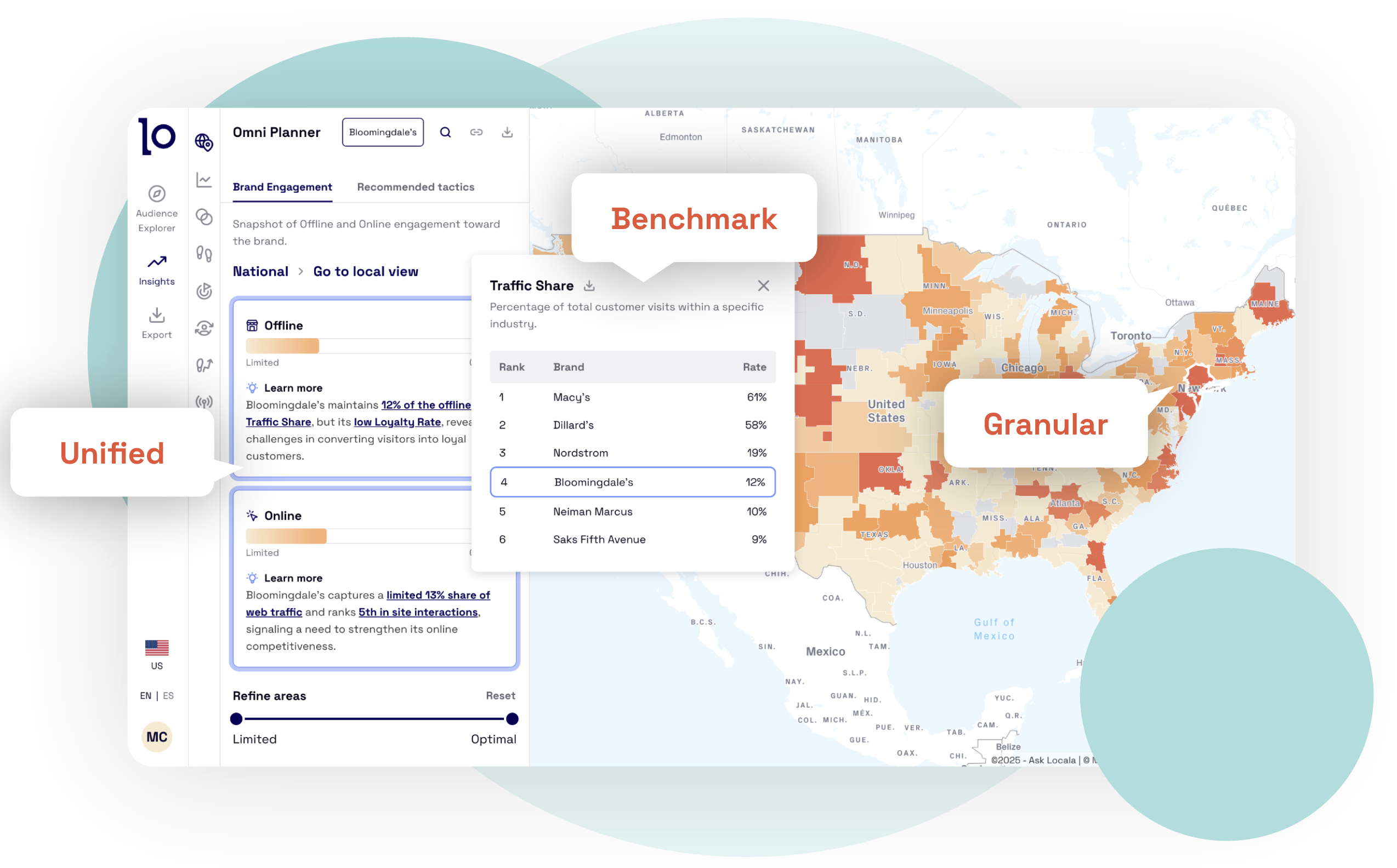This screenshot has width=1397, height=868.
Task: Open Audience Explorer from the sidebar
Action: [x=156, y=209]
